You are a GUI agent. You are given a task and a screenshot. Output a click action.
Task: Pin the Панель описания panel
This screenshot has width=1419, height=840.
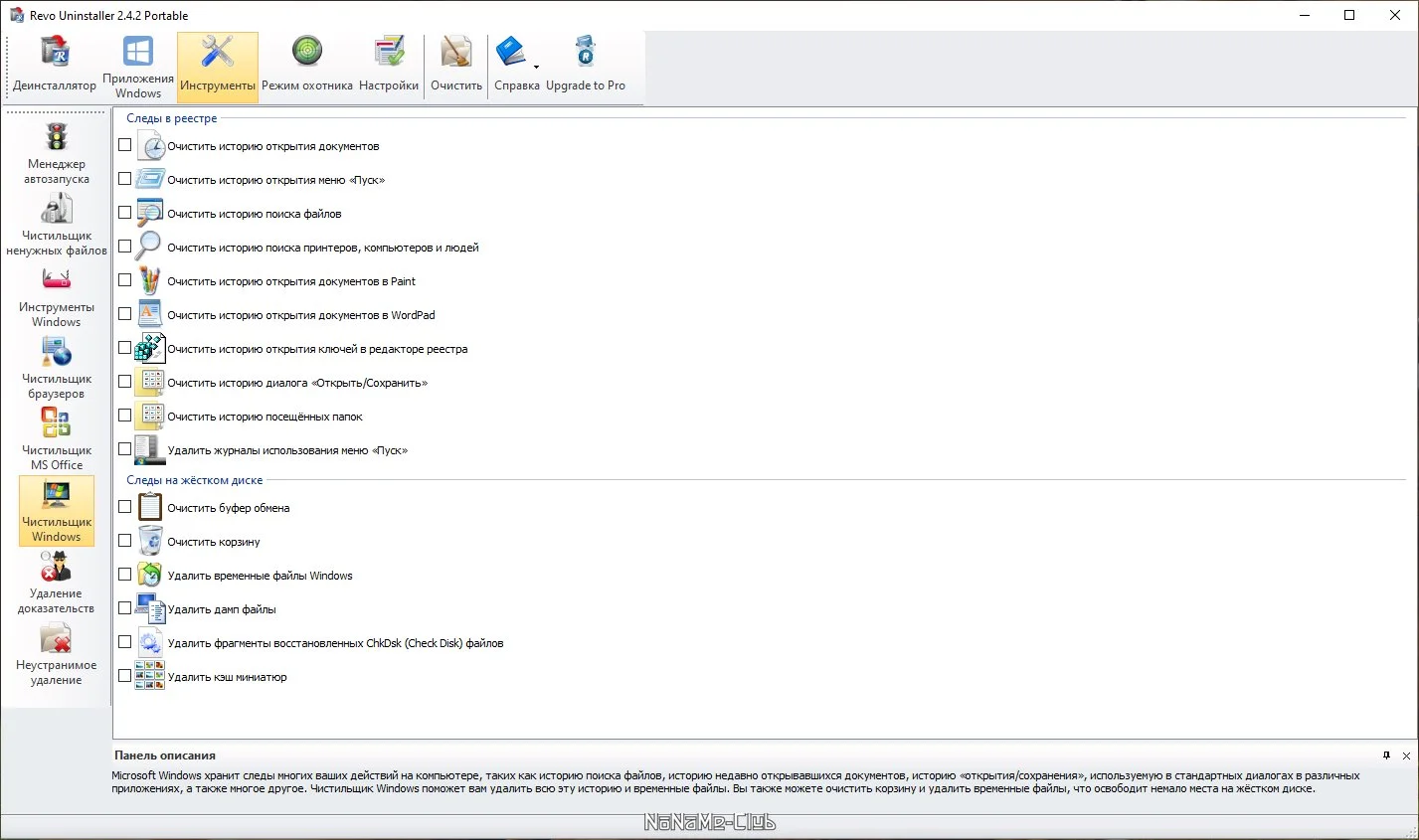(x=1387, y=756)
